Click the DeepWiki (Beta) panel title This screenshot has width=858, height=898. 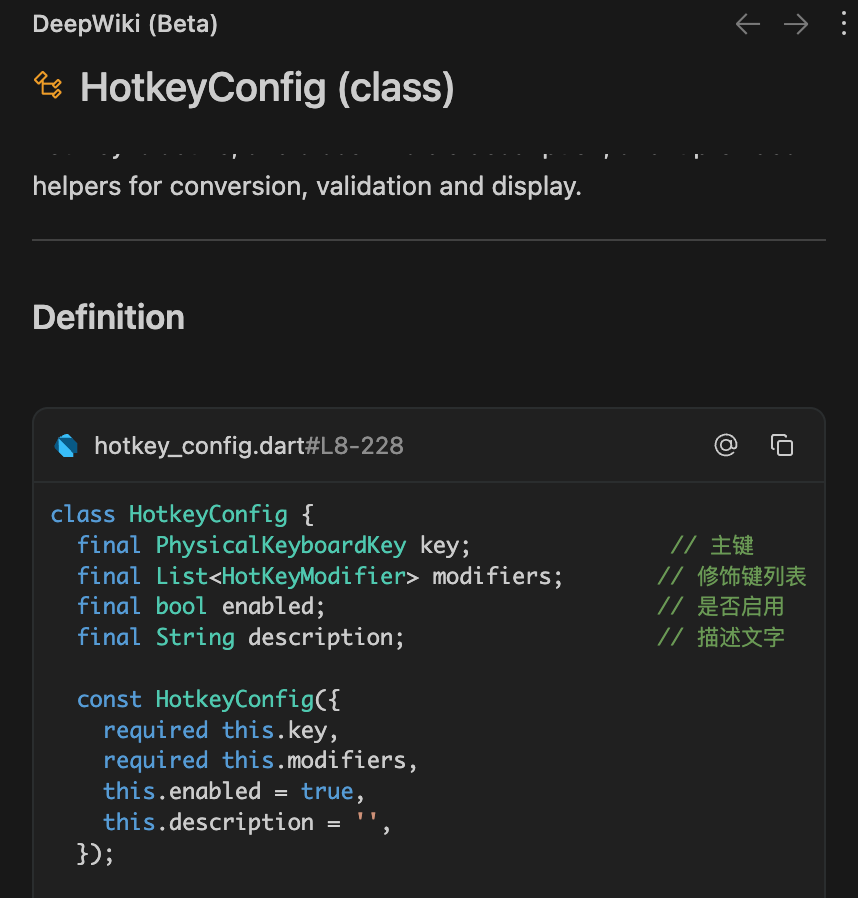(x=125, y=24)
